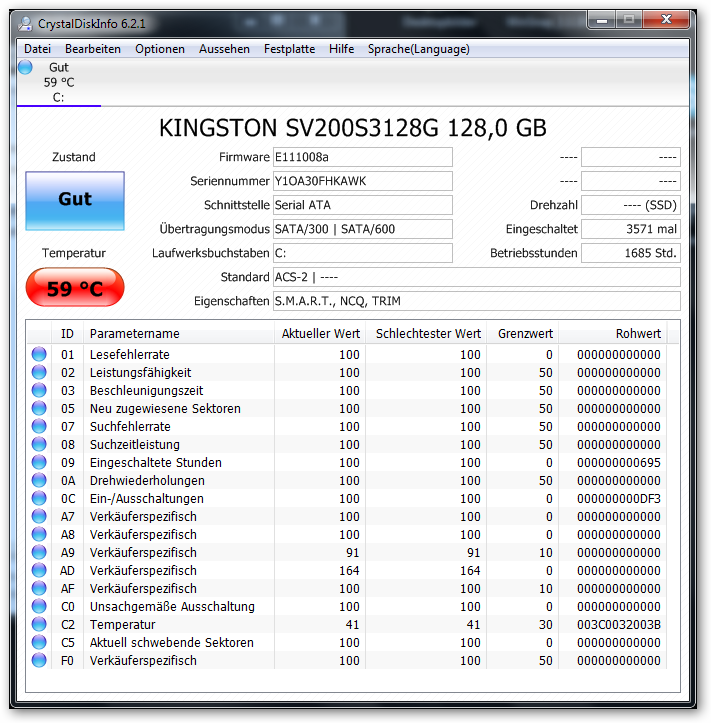Click the Rohwert column header
Image resolution: width=711 pixels, height=723 pixels.
coord(613,333)
